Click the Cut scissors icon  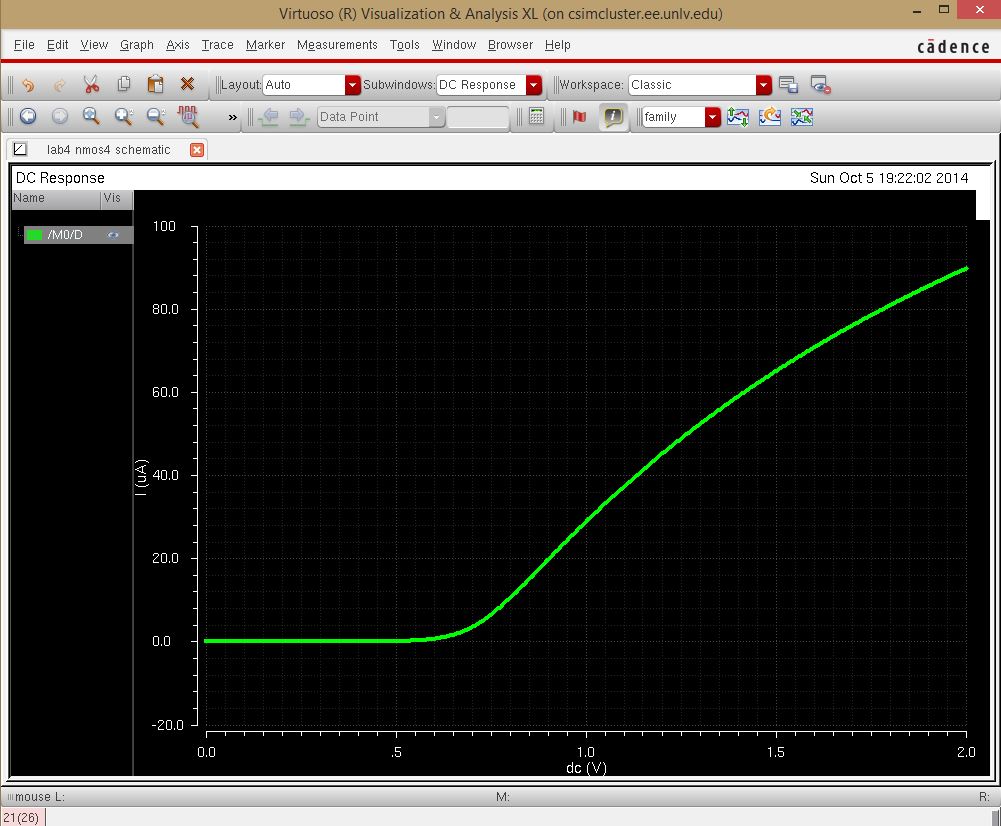[x=91, y=85]
